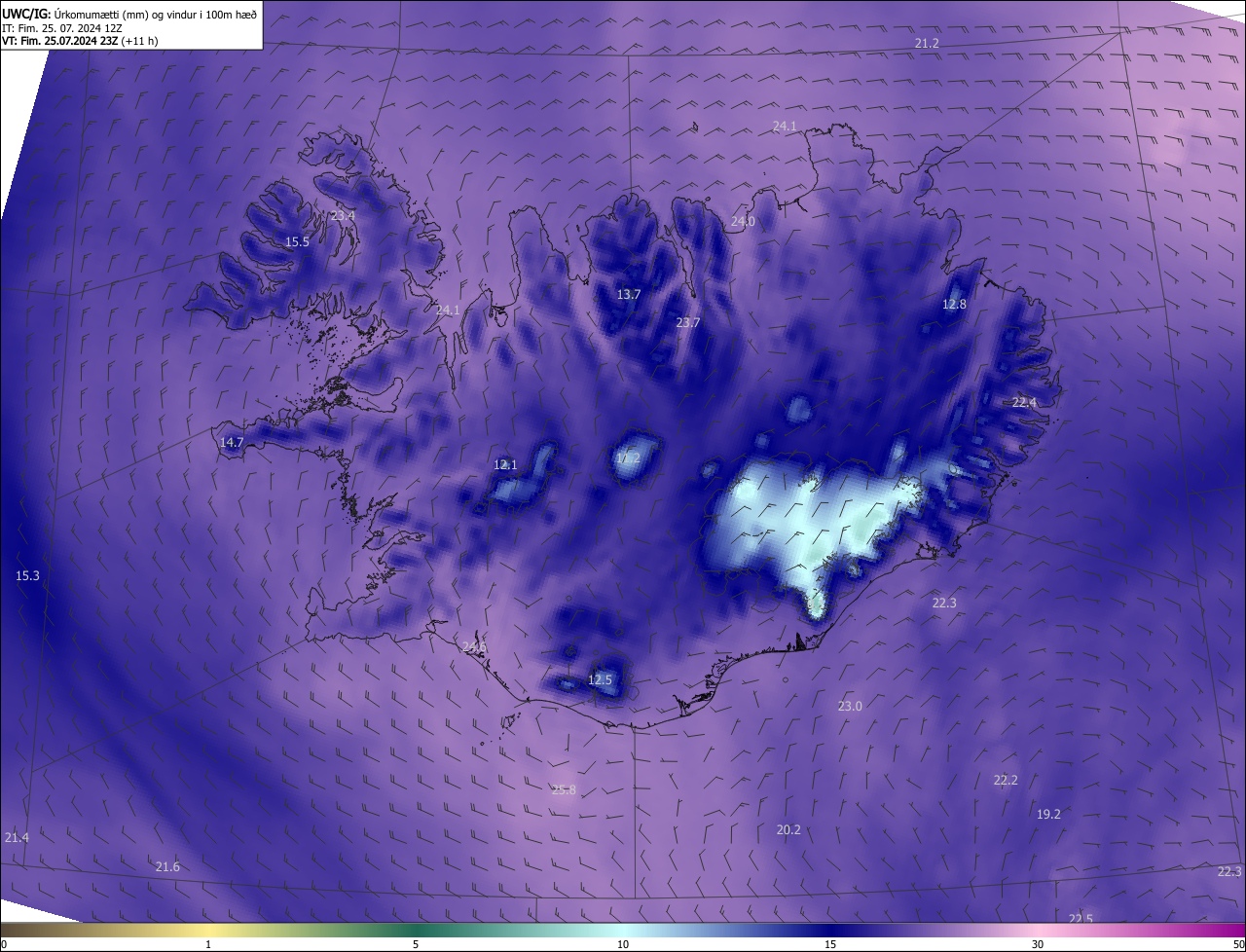The image size is (1246, 952).
Task: Click the 21.4 value label
Action: click(x=17, y=838)
